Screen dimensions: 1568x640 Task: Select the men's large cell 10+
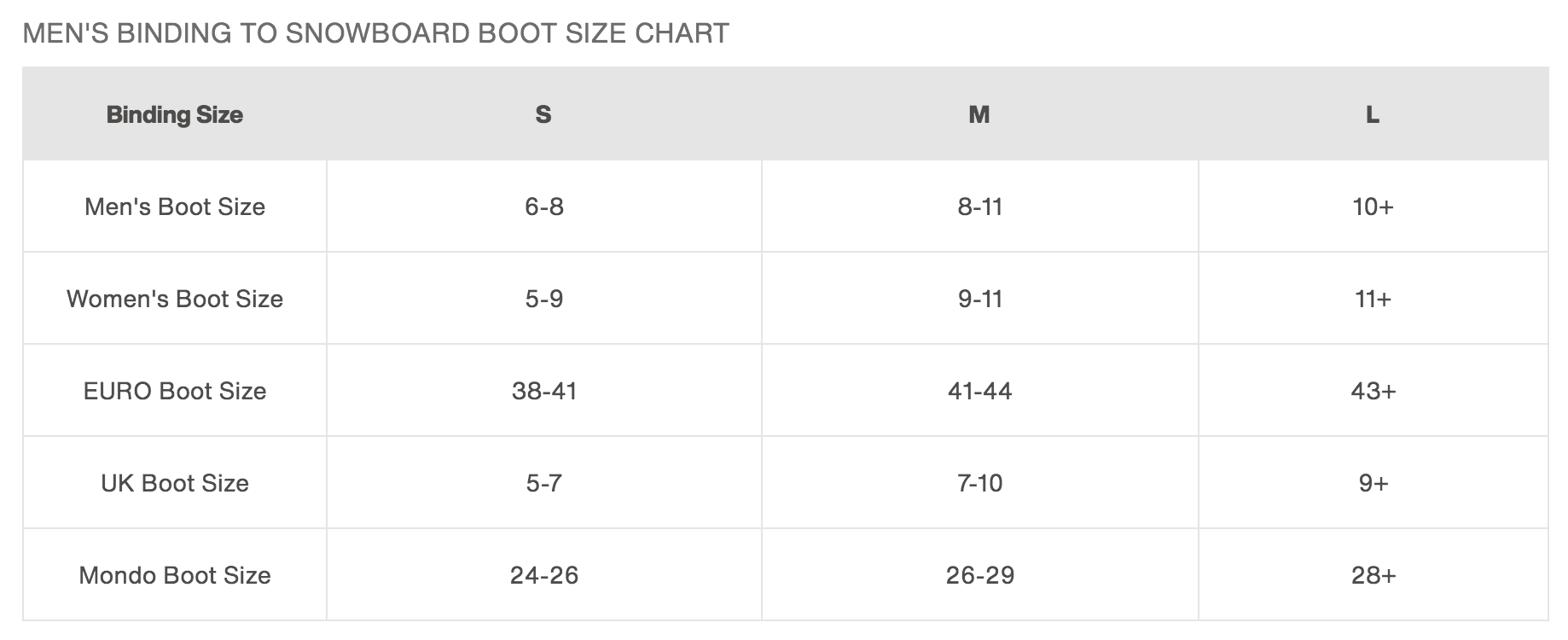(x=1373, y=207)
